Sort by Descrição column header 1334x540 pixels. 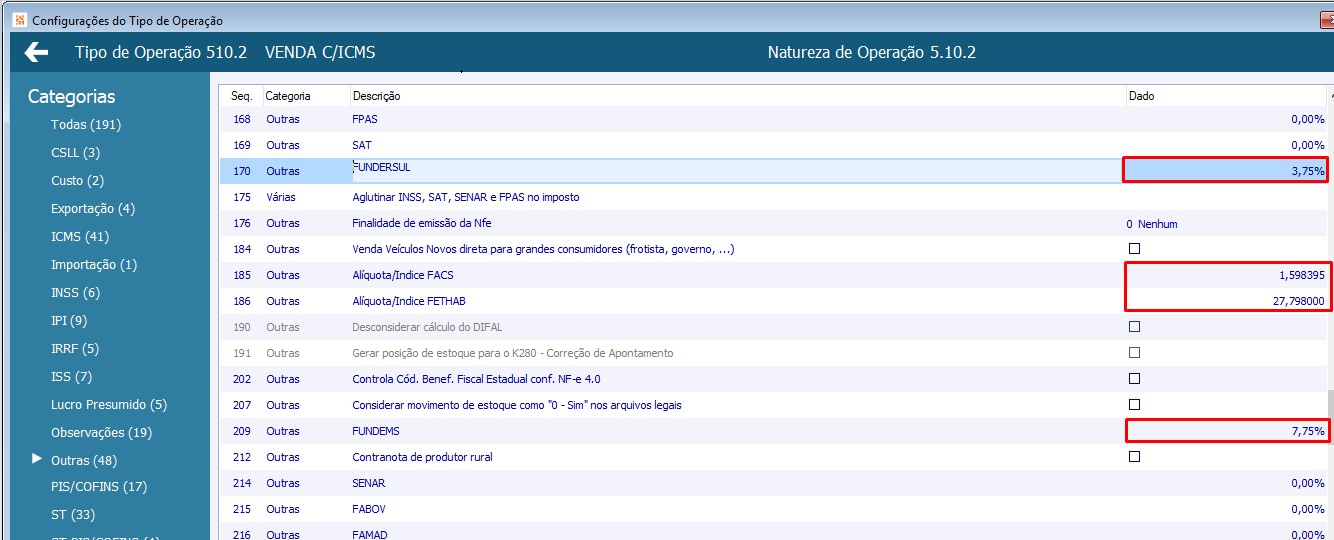[736, 96]
